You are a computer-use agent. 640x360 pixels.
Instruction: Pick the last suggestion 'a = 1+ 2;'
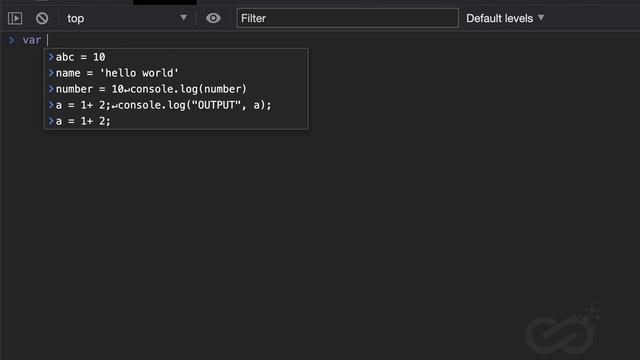(176, 121)
